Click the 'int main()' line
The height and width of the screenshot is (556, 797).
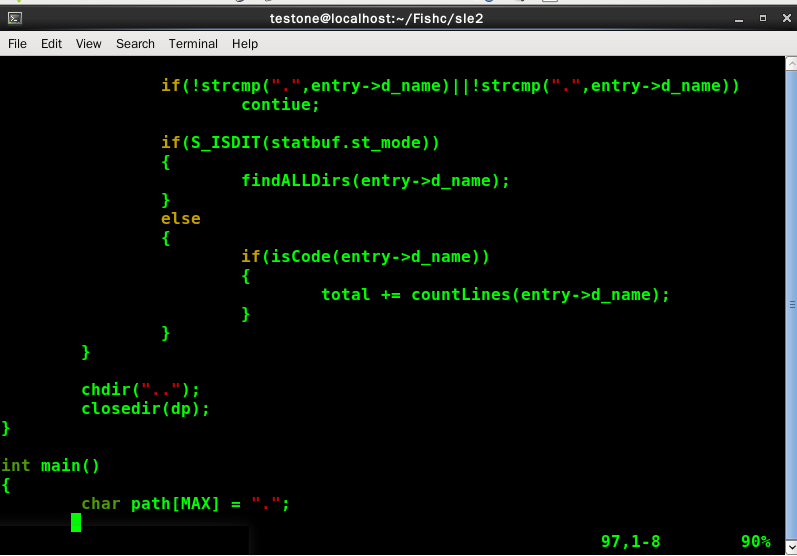50,466
